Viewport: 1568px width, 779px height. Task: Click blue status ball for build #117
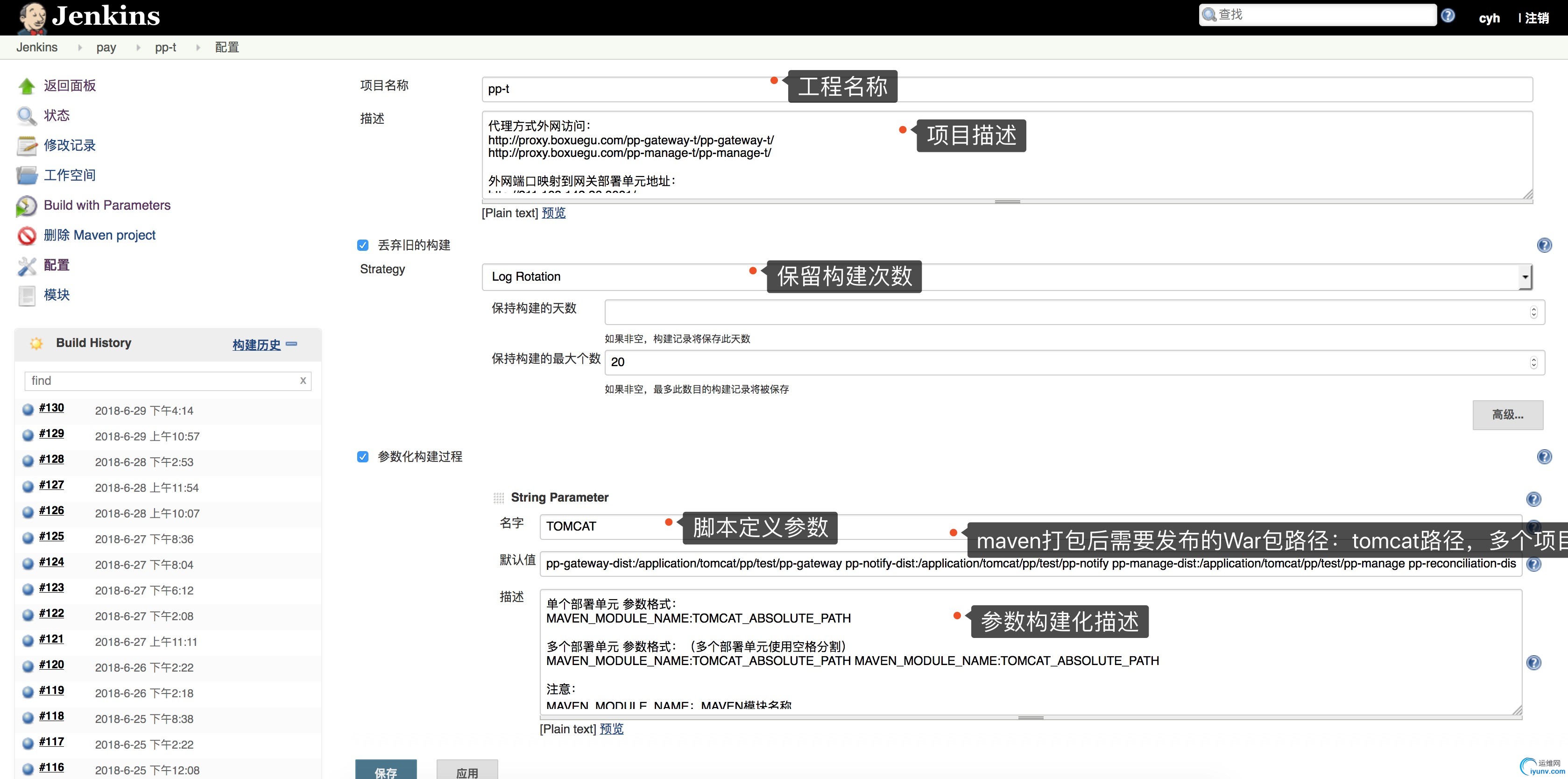pyautogui.click(x=28, y=744)
